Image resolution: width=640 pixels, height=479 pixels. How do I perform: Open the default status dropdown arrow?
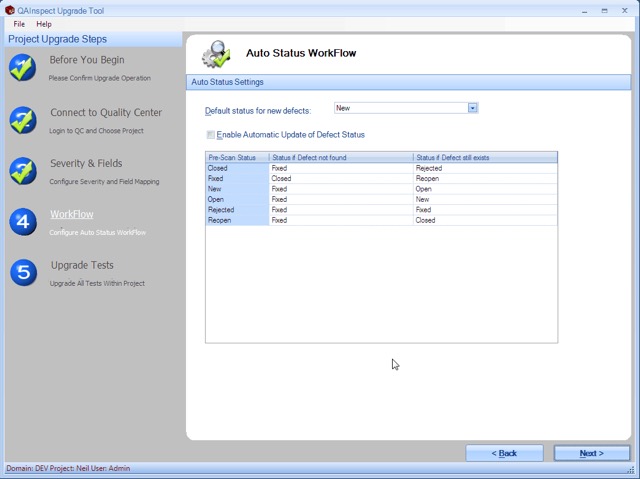473,108
